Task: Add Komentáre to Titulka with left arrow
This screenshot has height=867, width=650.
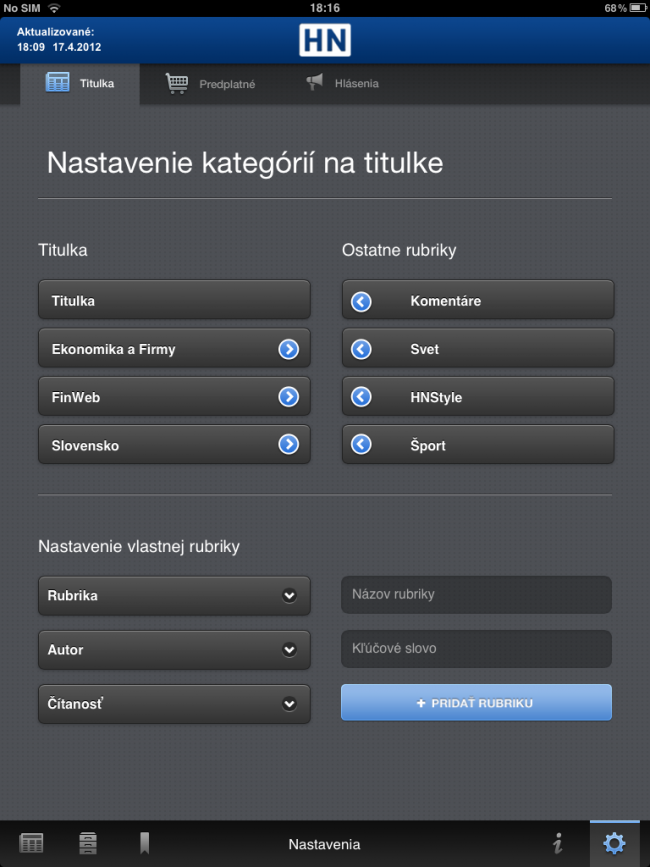Action: [x=361, y=301]
